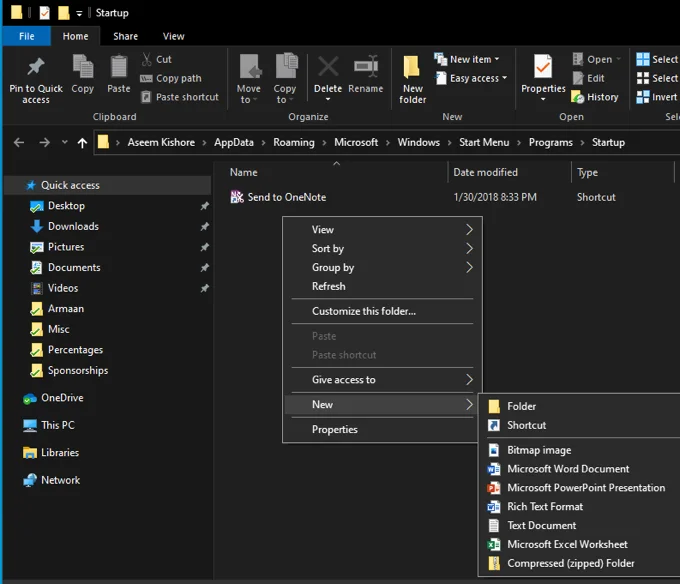Expand the View submenu in context menu

point(382,229)
